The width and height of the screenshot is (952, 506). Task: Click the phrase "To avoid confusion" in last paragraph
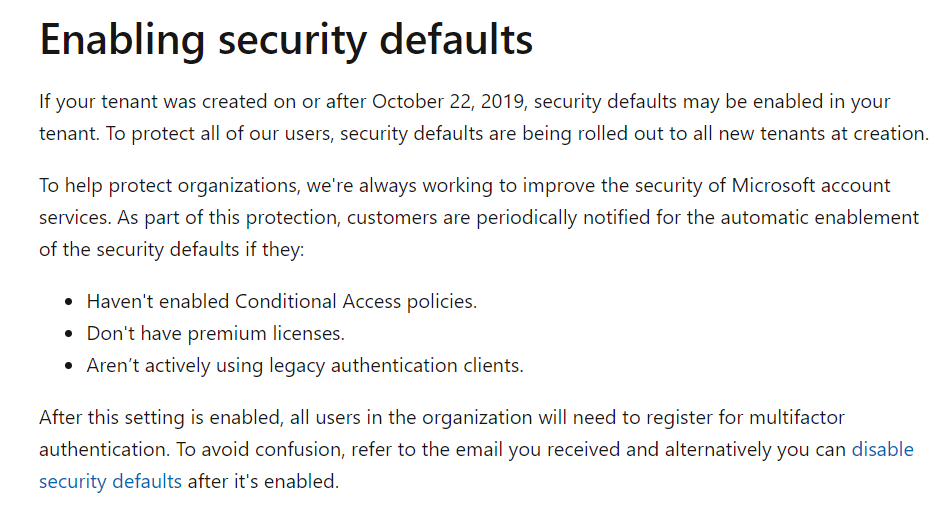pyautogui.click(x=260, y=450)
